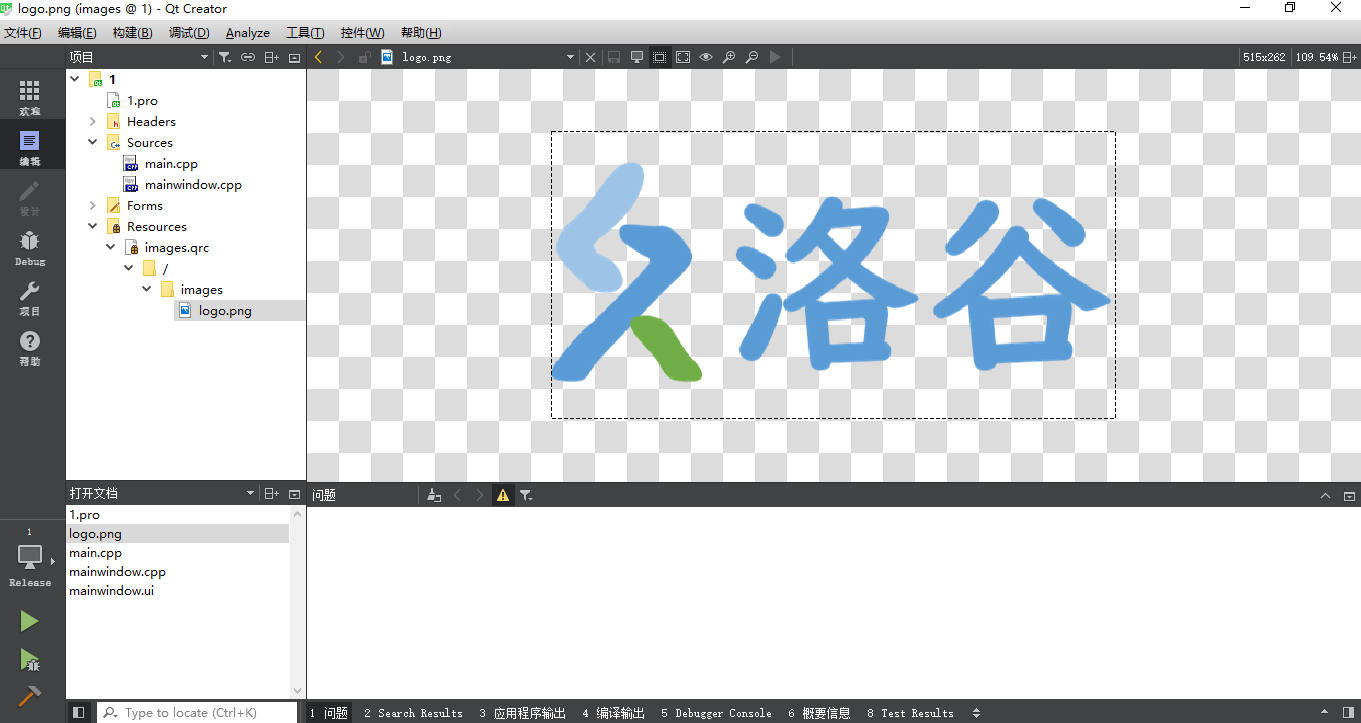Select mainwindow.cpp in project tree
The height and width of the screenshot is (723, 1361).
click(x=193, y=184)
